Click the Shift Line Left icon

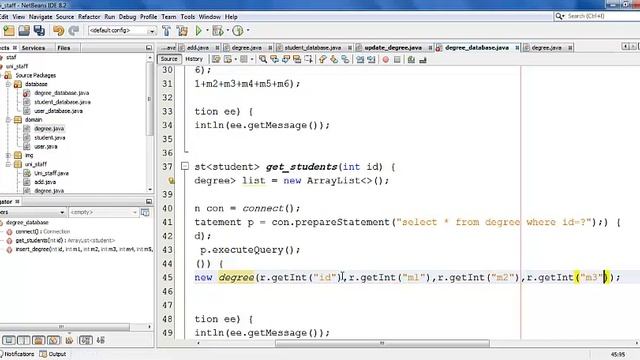[360, 60]
